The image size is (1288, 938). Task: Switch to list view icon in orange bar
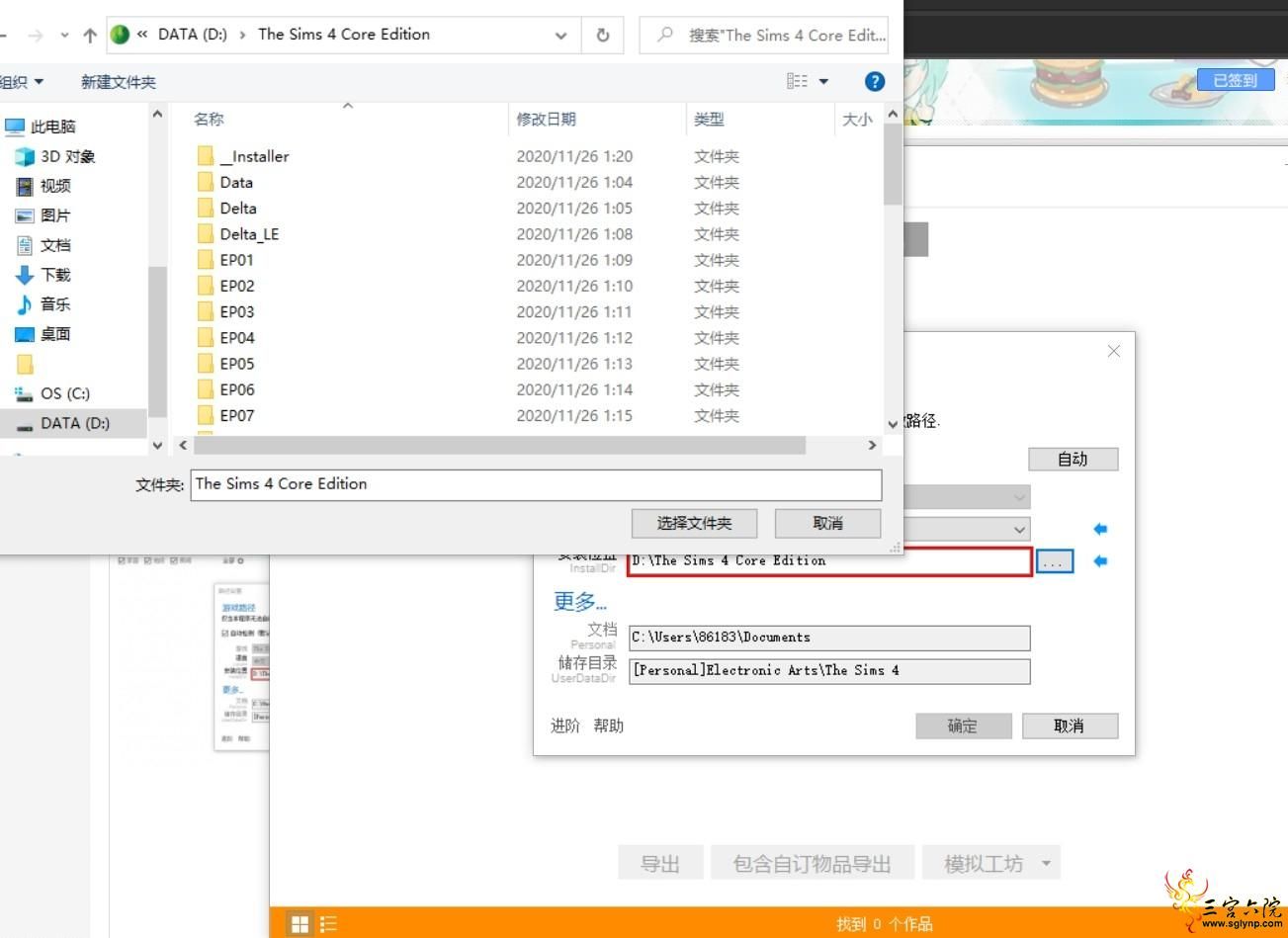[329, 924]
